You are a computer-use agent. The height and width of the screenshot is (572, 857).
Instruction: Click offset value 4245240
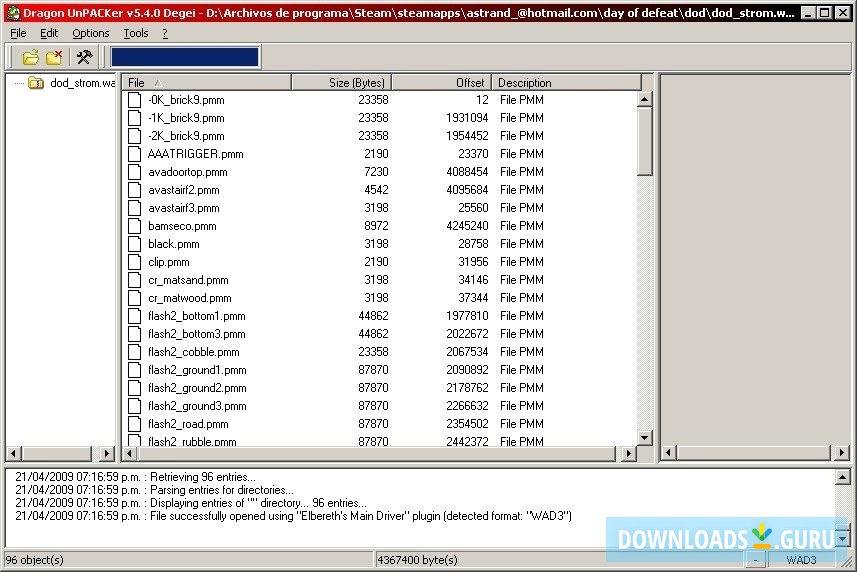(467, 226)
